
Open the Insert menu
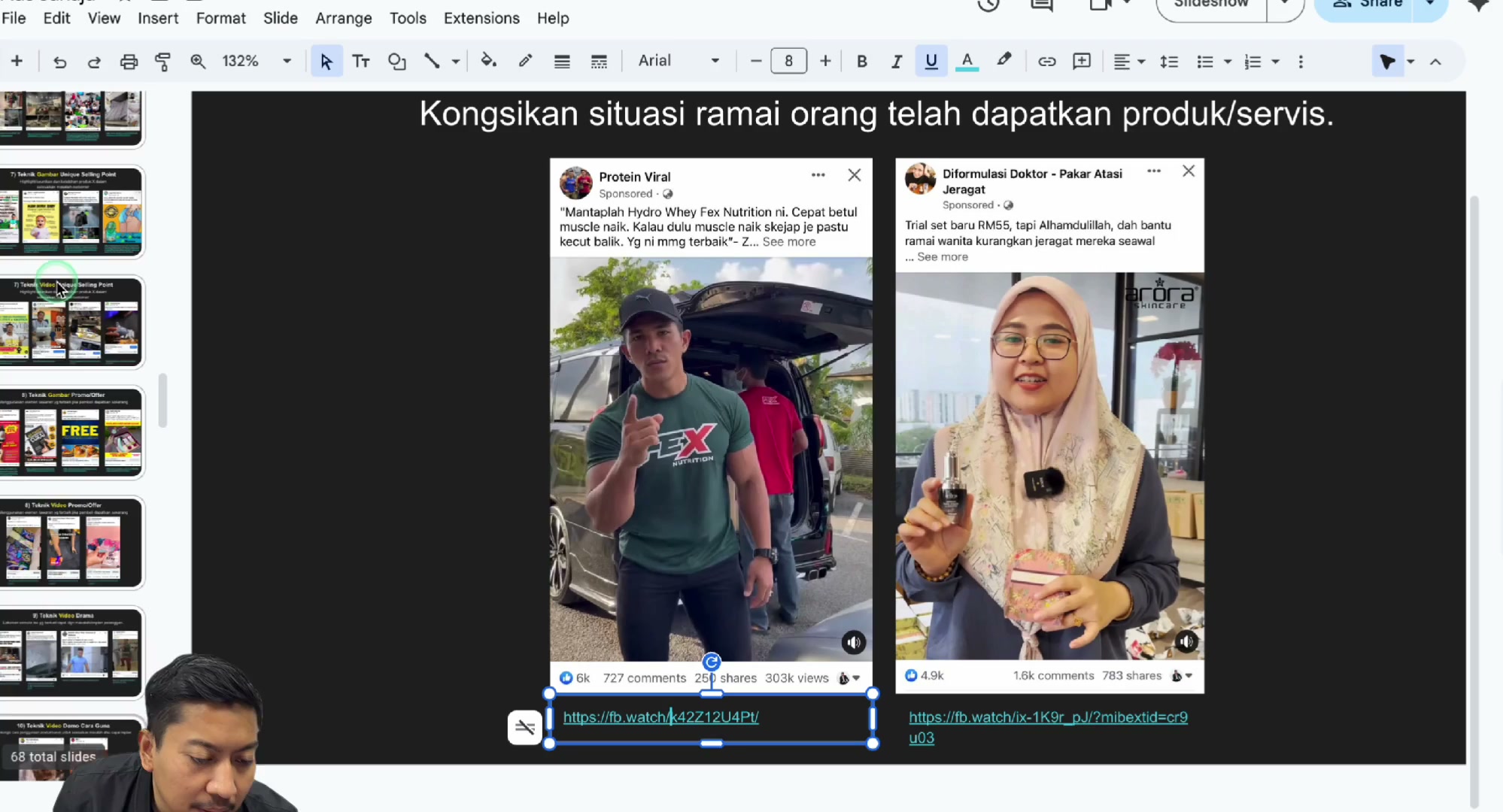click(x=158, y=18)
